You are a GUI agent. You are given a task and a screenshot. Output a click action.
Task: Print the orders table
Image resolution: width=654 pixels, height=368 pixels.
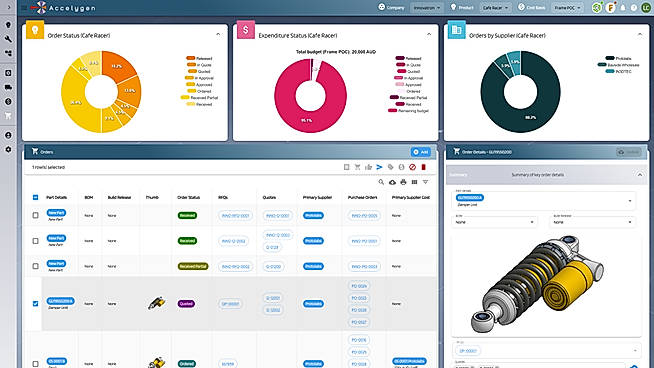[403, 182]
